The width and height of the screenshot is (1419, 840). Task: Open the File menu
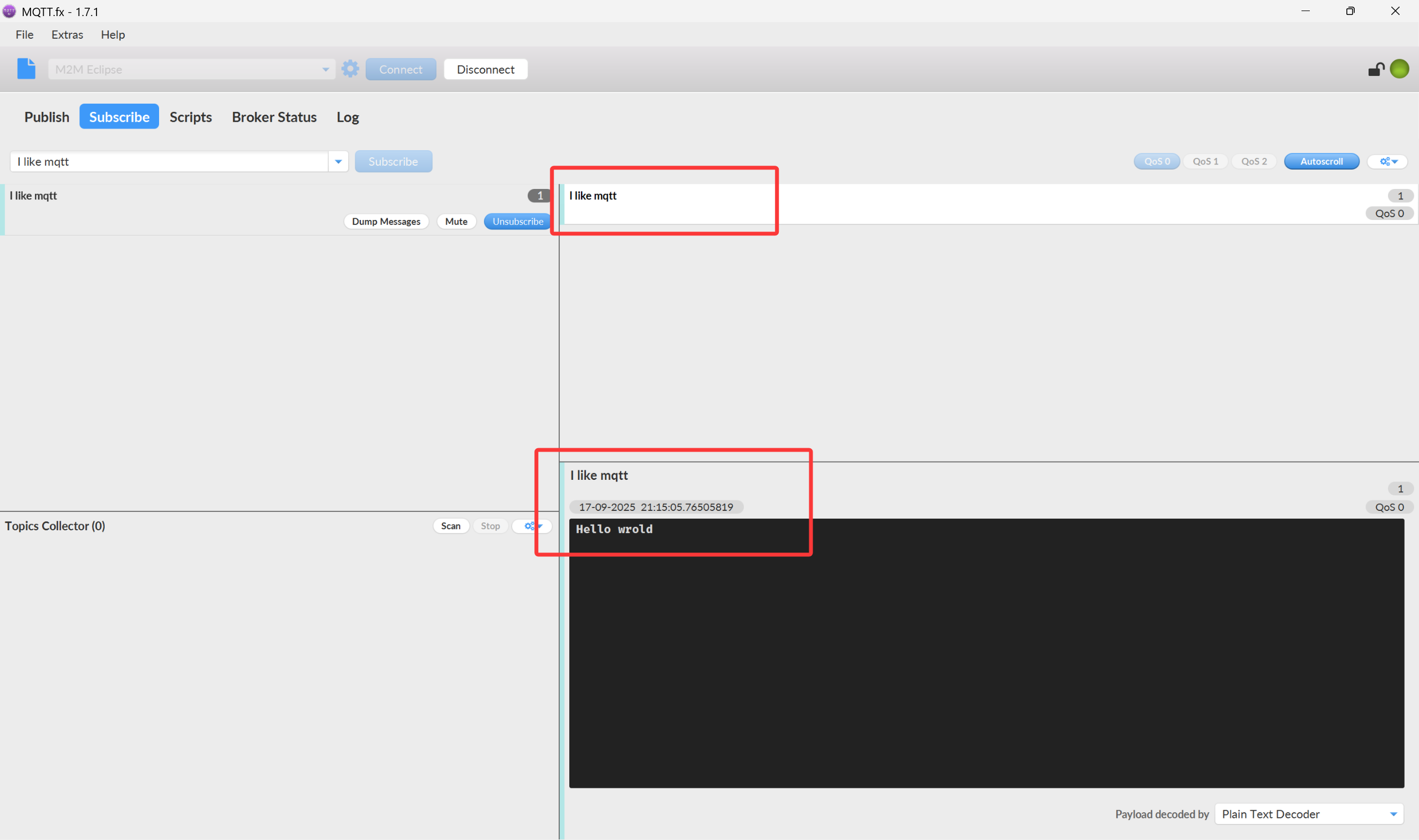click(24, 34)
